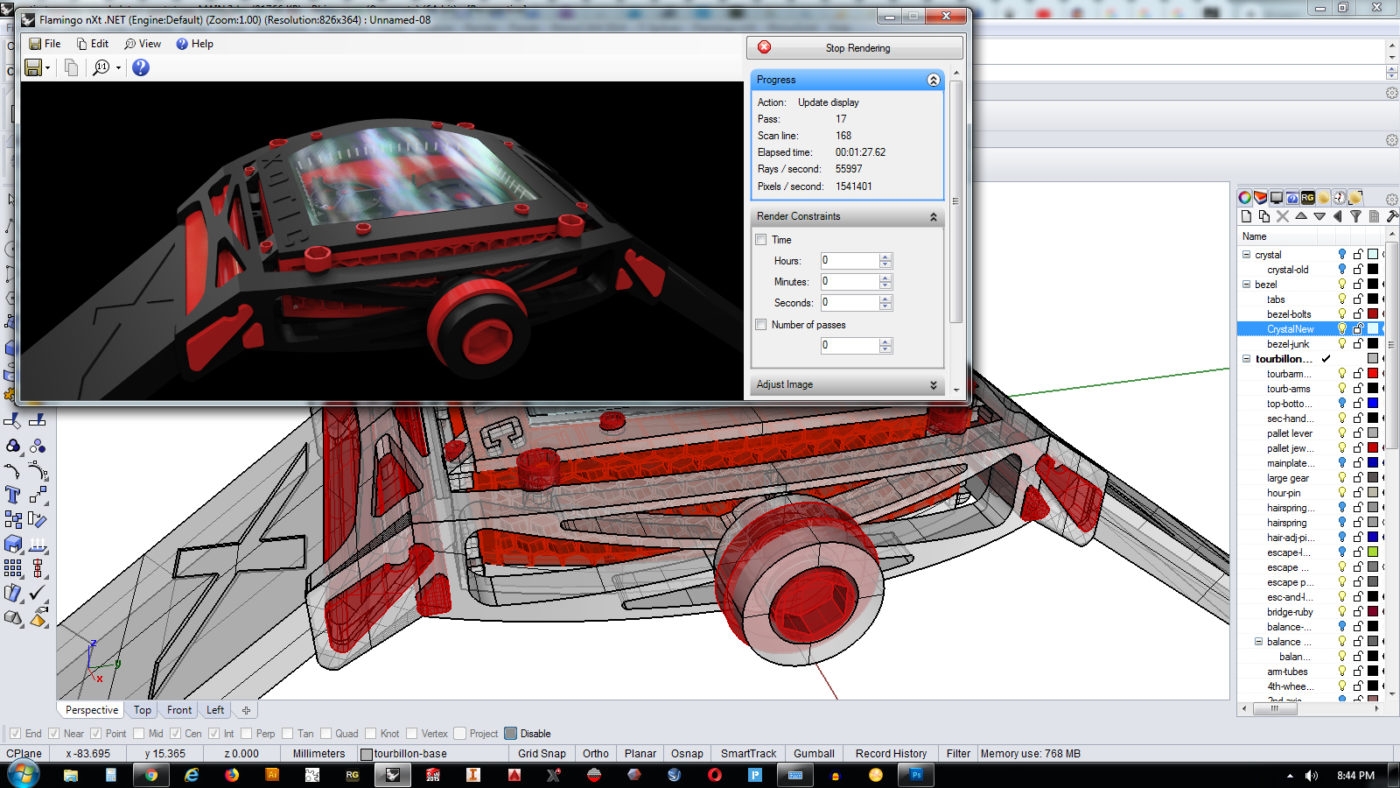Toggle Gumball in the status bar
Viewport: 1400px width, 788px height.
pyautogui.click(x=814, y=754)
